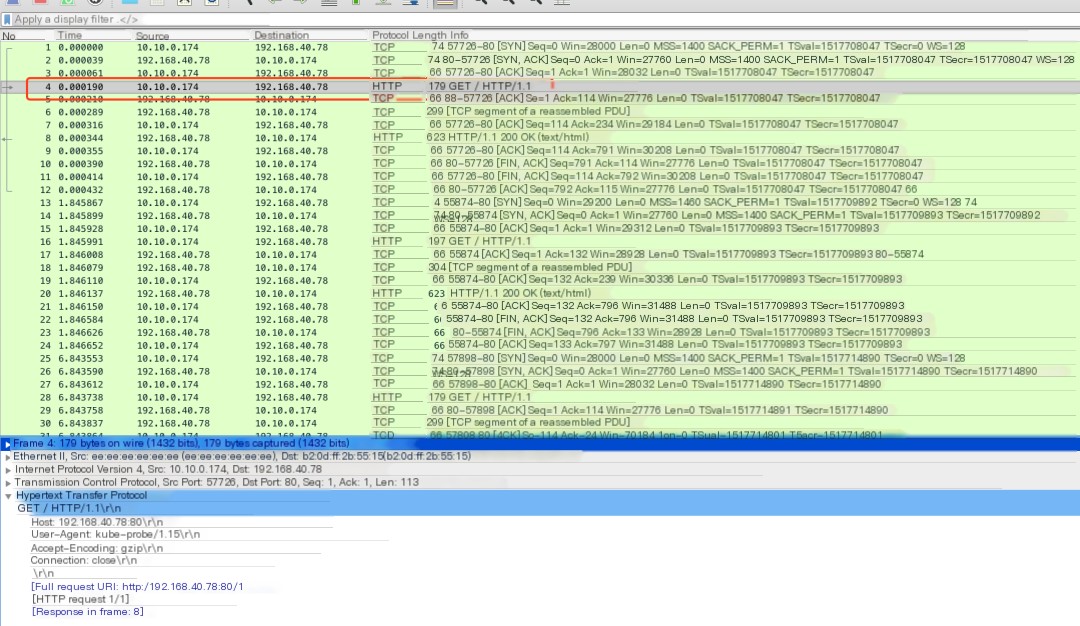This screenshot has width=1080, height=626.
Task: Expand the Transmission Control Protocol arrow
Action: [8, 483]
